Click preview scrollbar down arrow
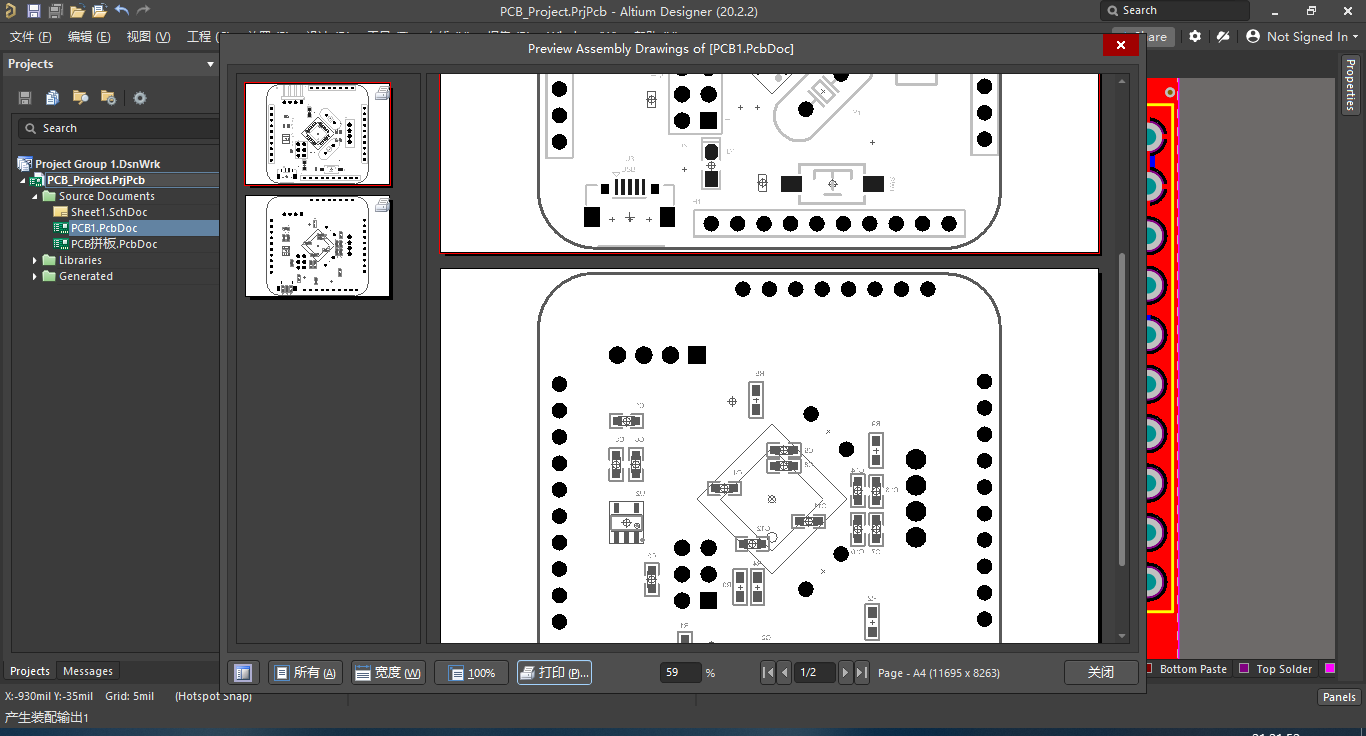The image size is (1366, 736). (1122, 636)
